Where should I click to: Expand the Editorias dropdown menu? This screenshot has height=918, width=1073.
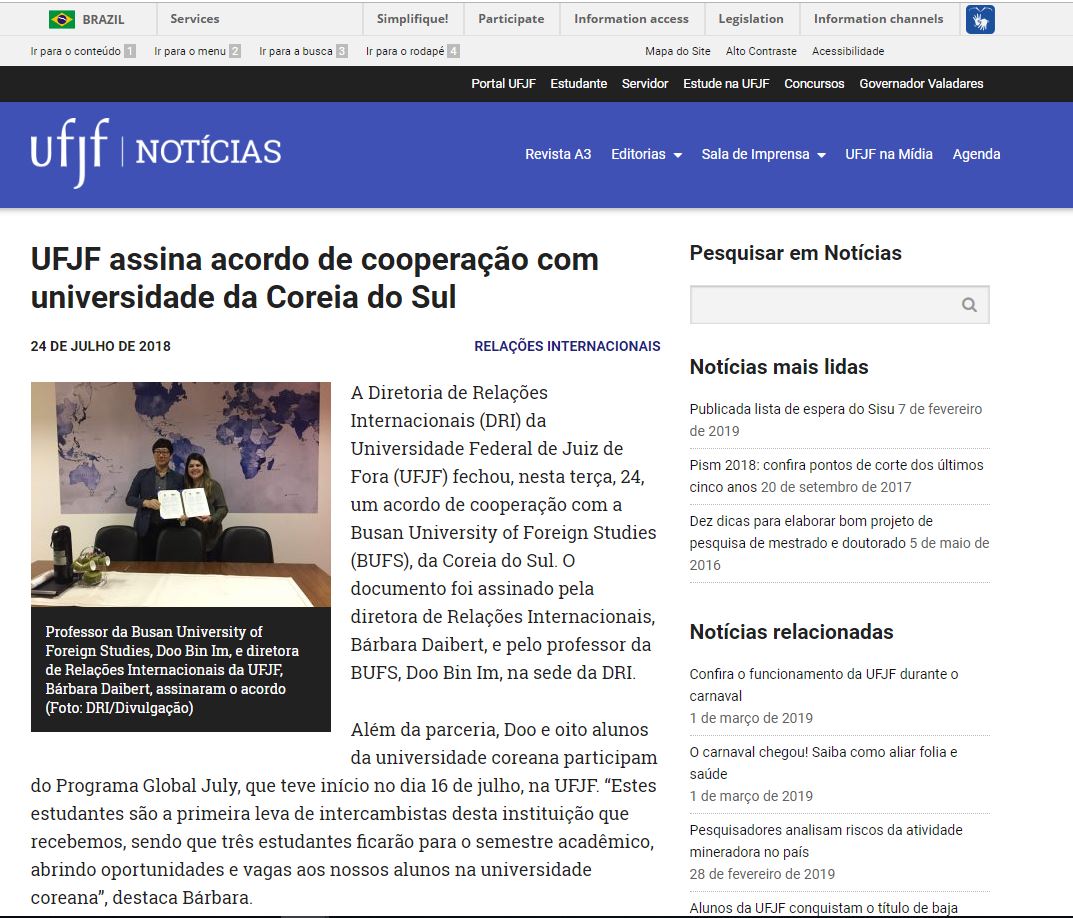647,154
